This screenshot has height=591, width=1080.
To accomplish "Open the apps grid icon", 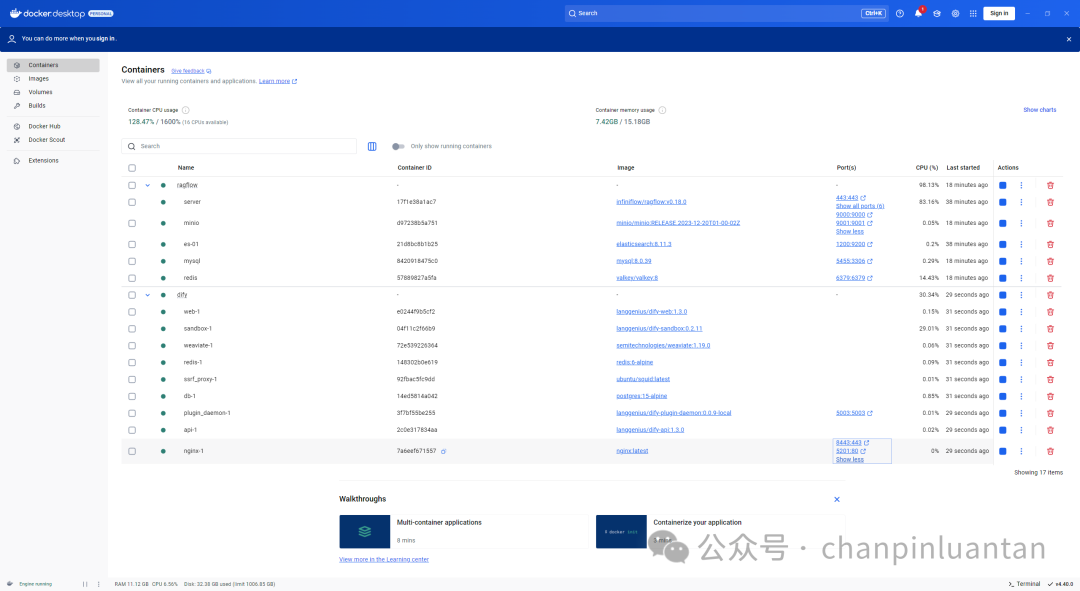I will 973,13.
